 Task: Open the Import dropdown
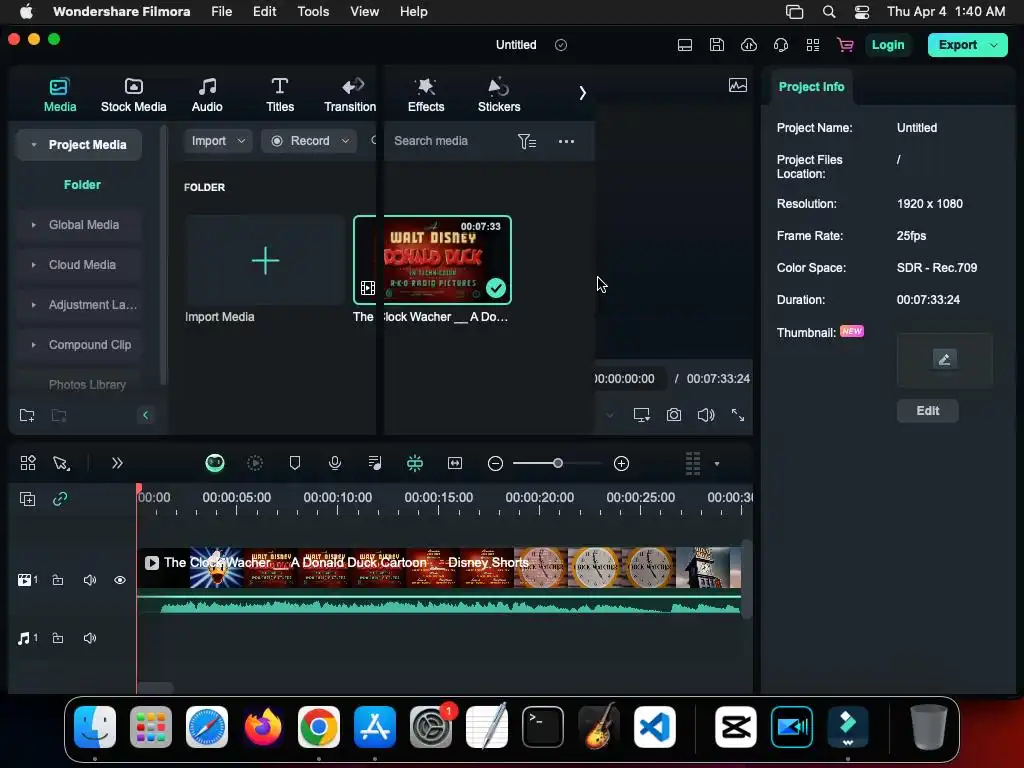tap(217, 141)
